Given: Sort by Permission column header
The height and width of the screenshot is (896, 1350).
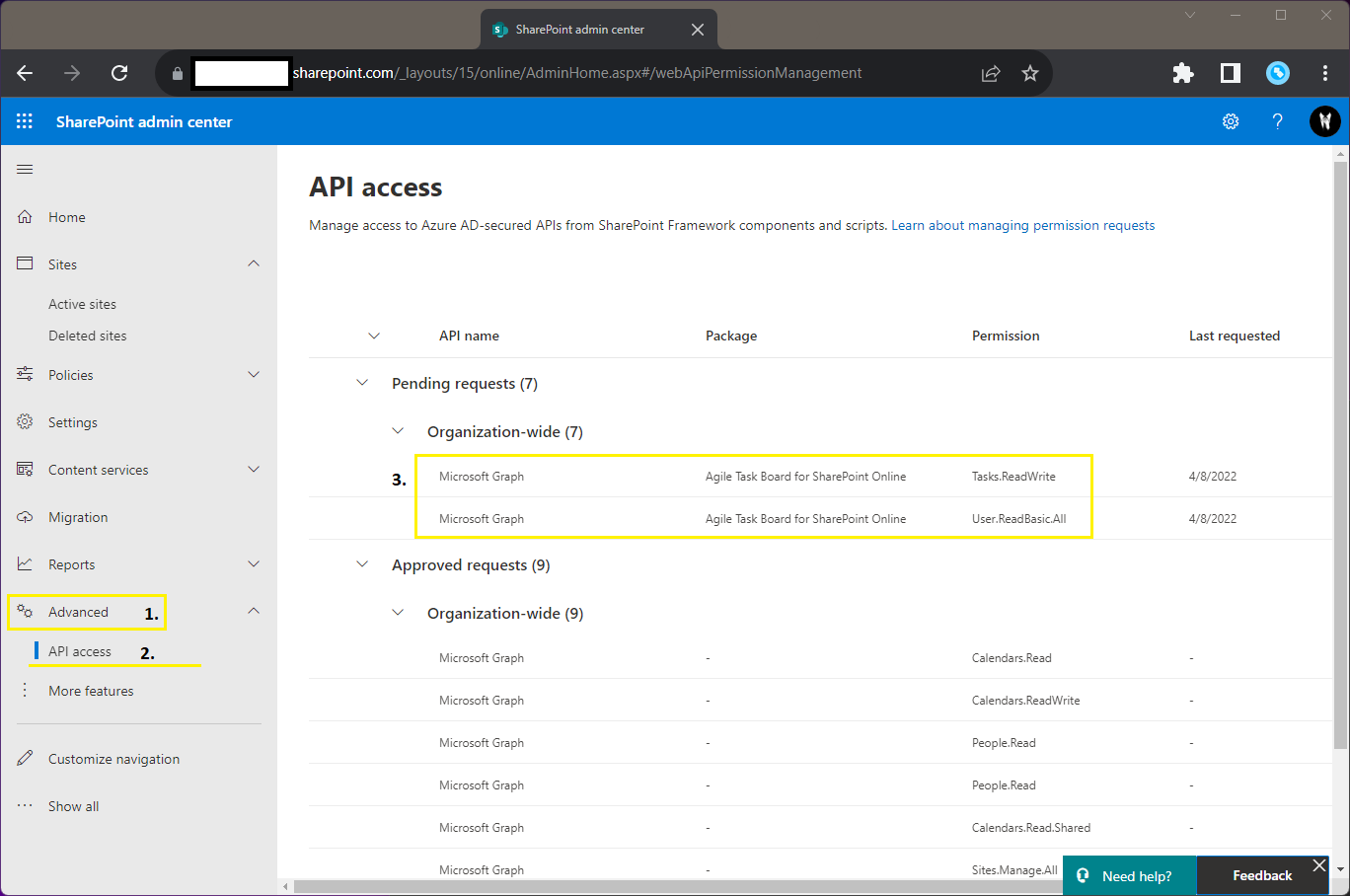Looking at the screenshot, I should tap(1006, 336).
